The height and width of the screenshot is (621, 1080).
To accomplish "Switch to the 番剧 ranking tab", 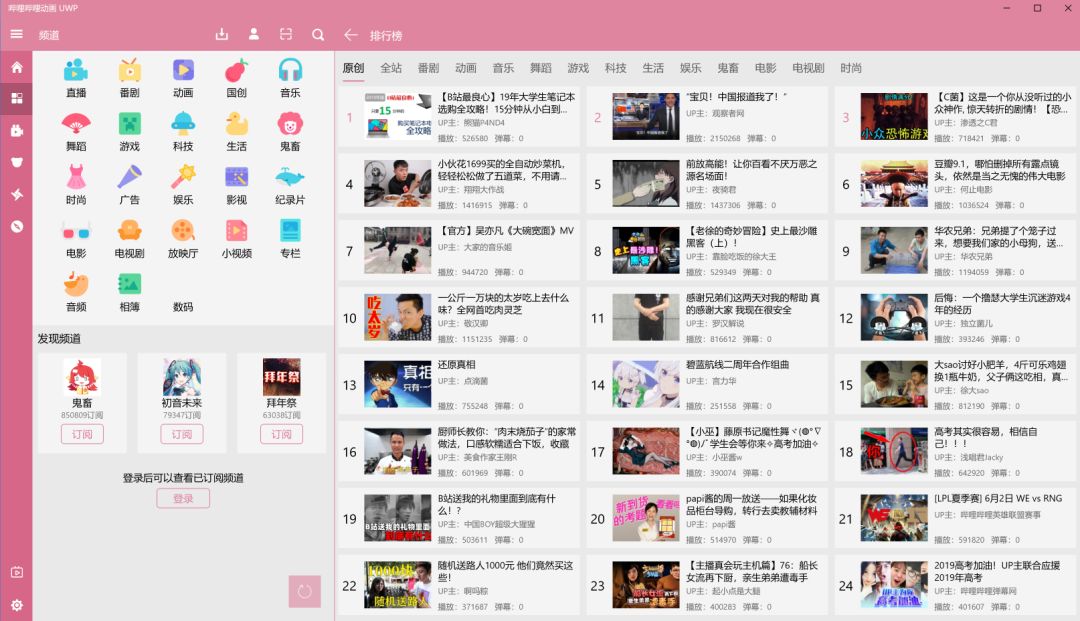I will 428,67.
